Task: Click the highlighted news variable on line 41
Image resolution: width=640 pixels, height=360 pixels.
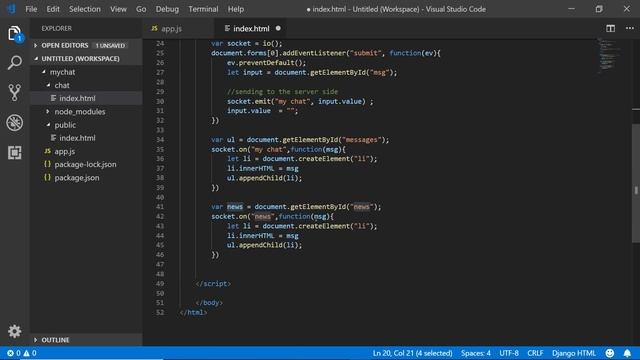Action: 235,207
